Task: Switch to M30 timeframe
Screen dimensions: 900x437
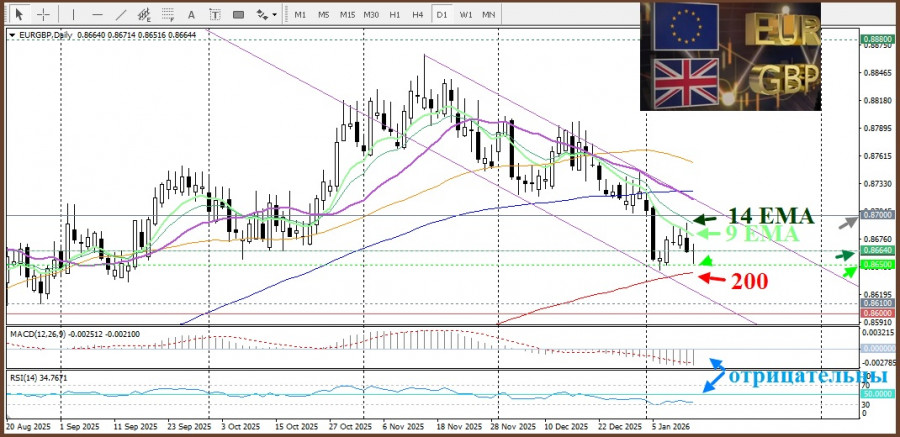Action: click(371, 15)
